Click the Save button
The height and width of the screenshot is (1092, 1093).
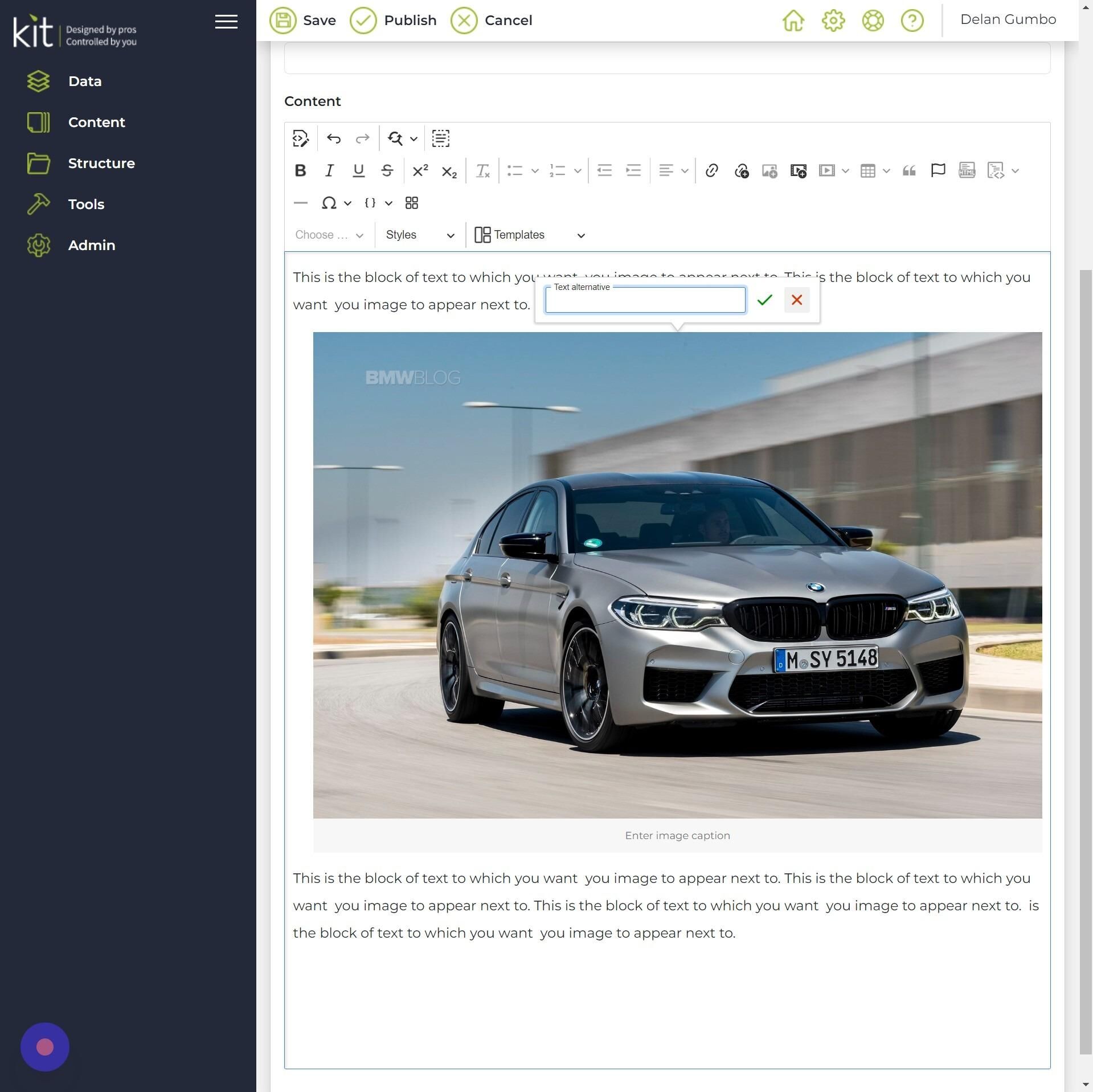tap(302, 21)
